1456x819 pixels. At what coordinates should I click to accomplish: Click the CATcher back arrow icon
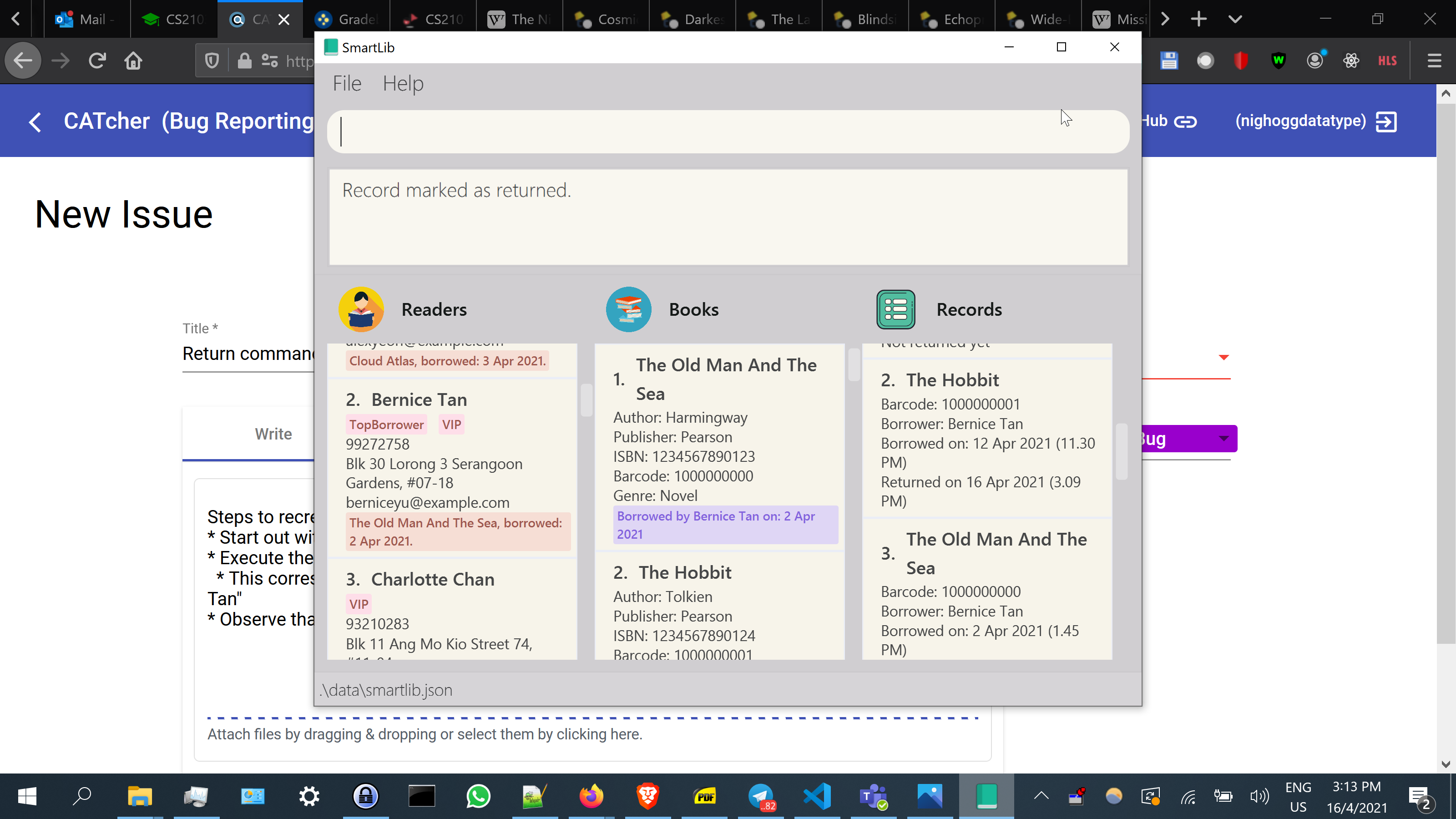tap(35, 121)
